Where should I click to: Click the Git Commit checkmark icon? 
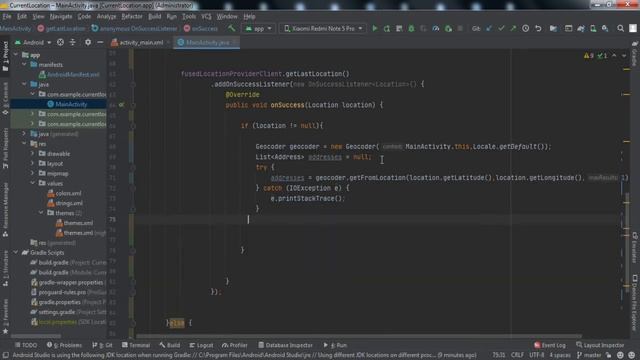pos(501,28)
